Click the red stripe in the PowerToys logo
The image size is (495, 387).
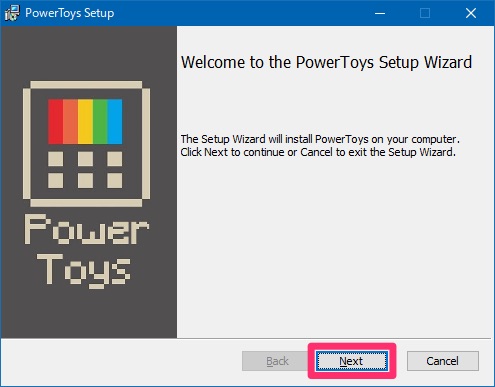pyautogui.click(x=55, y=122)
